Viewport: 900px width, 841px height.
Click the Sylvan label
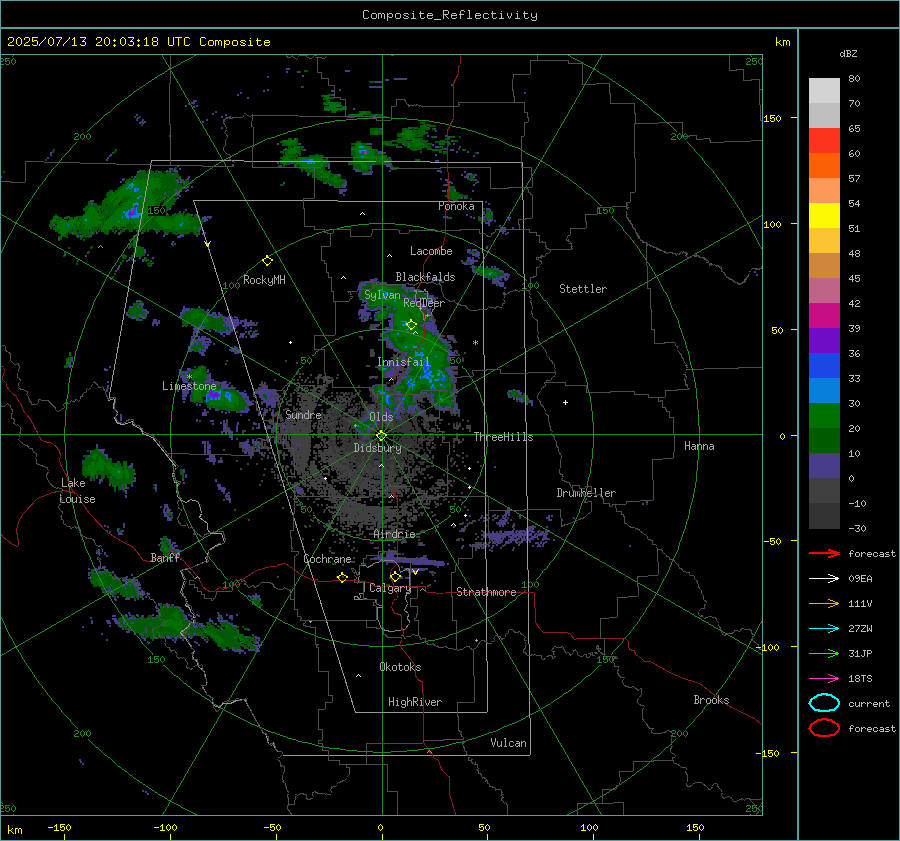pyautogui.click(x=382, y=295)
